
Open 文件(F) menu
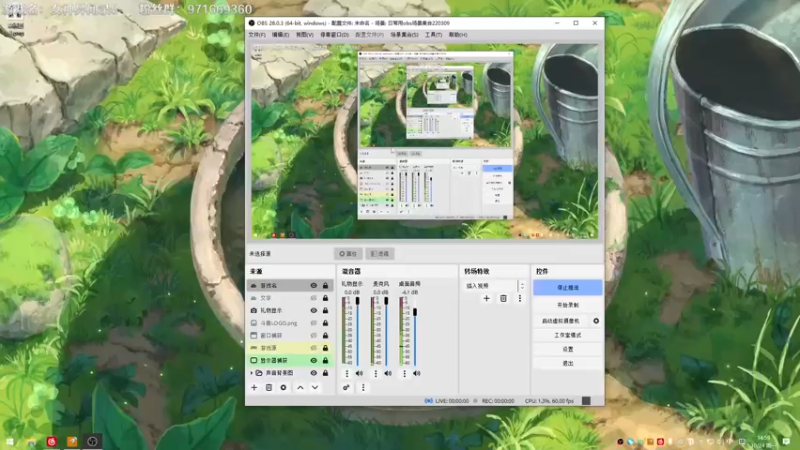[257, 35]
